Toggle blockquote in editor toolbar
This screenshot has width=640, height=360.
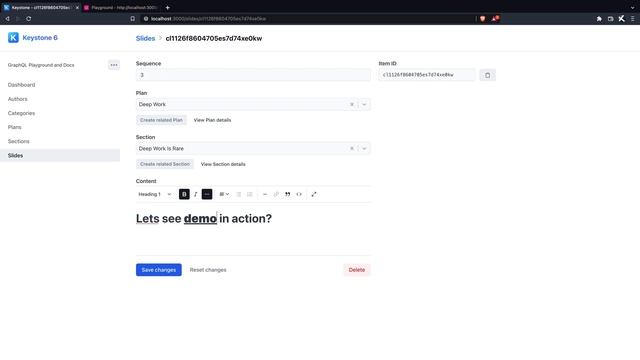pos(288,194)
